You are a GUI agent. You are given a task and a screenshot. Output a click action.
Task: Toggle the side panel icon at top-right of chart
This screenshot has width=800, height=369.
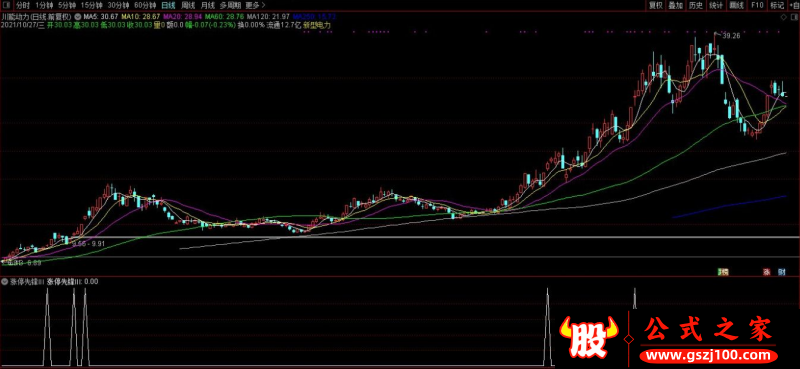(x=794, y=17)
